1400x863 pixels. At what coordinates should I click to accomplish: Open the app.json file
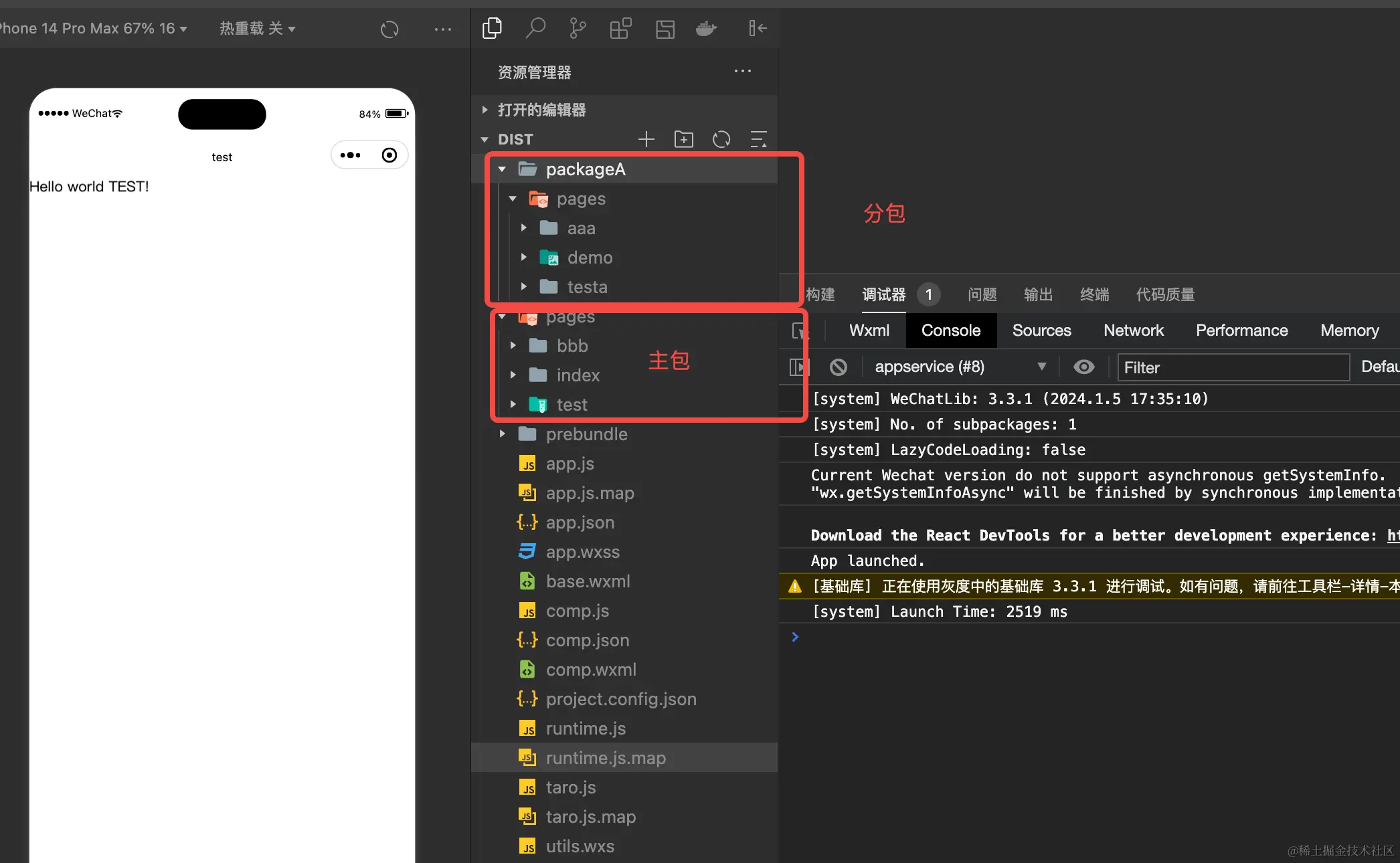[x=580, y=522]
